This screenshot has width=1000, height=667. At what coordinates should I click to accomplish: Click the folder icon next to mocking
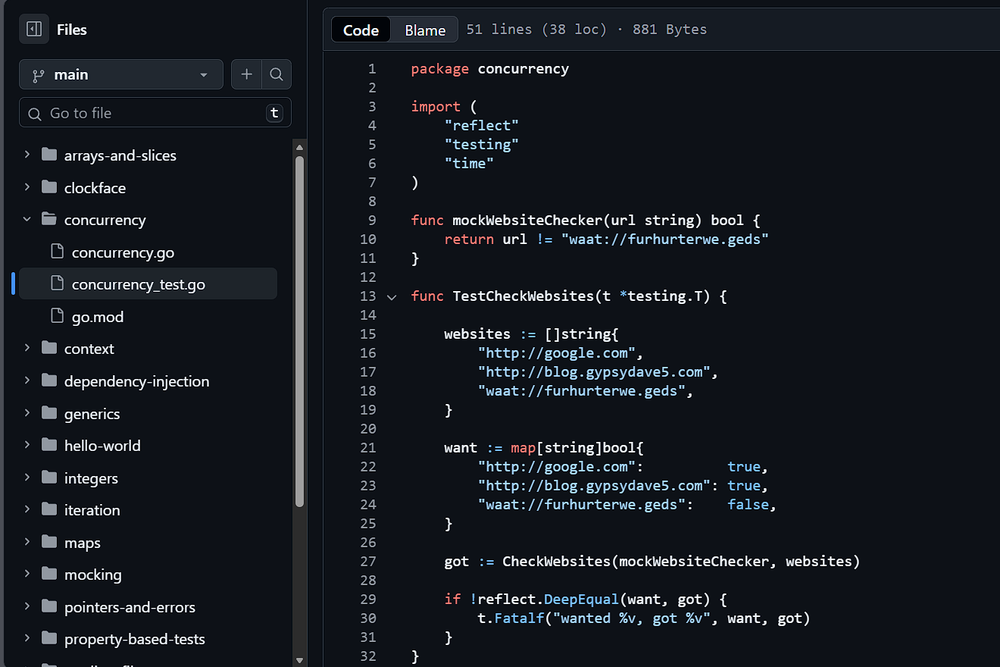49,574
